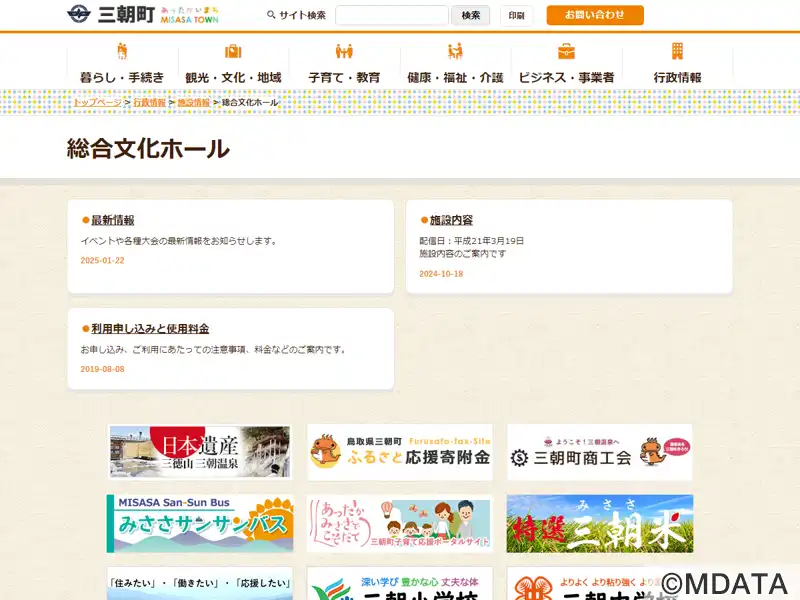800x600 pixels.
Task: Click the 暮らし・手続き people icon
Action: [x=122, y=51]
